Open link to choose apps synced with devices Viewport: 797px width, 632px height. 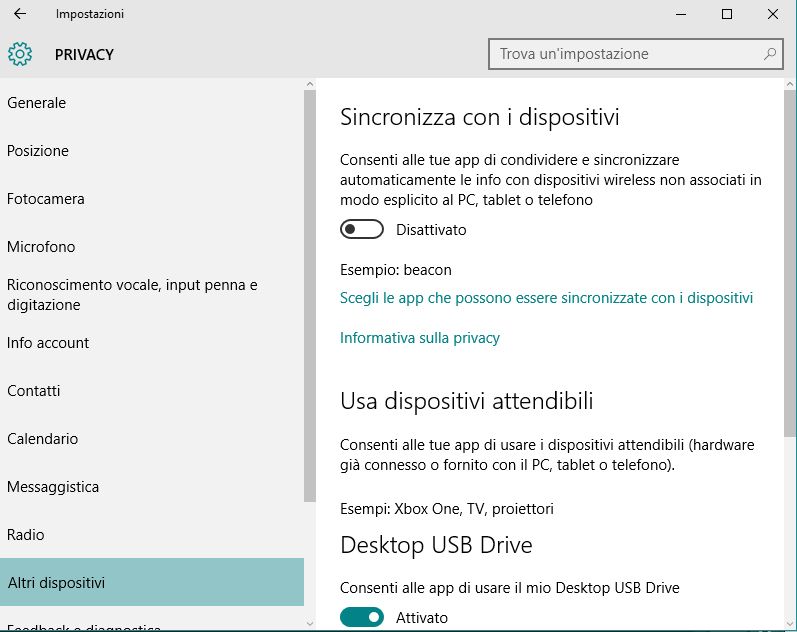[546, 298]
